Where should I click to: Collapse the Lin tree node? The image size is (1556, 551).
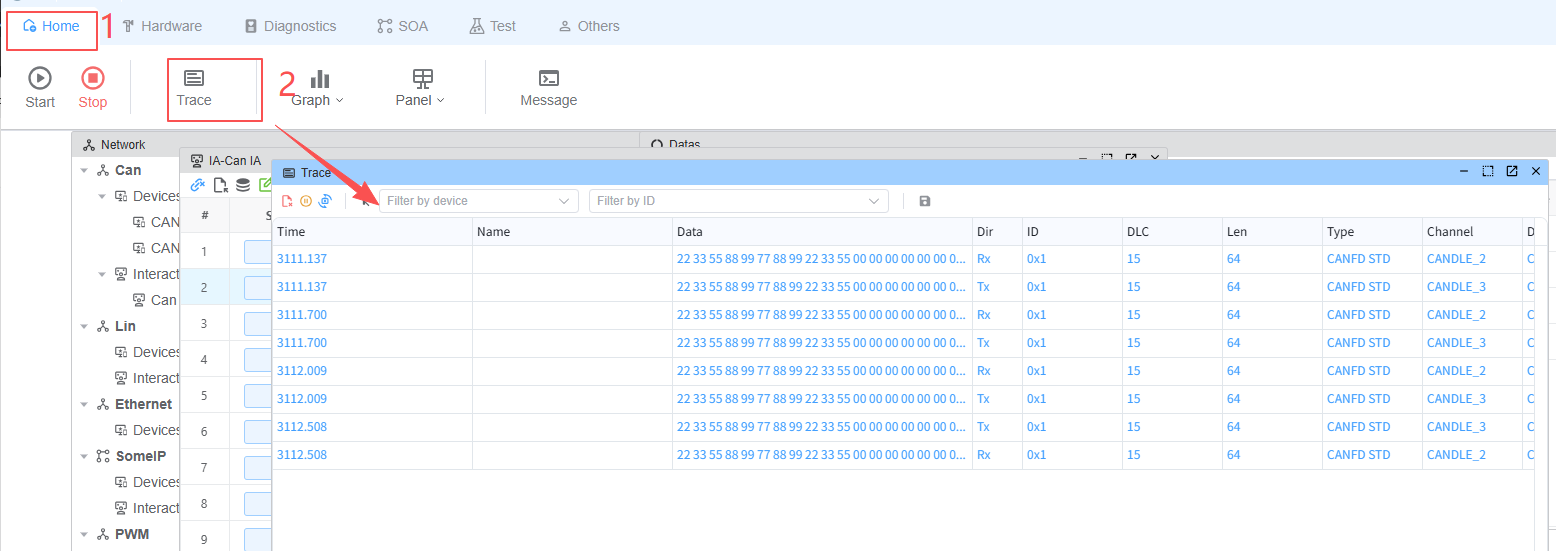(x=84, y=327)
